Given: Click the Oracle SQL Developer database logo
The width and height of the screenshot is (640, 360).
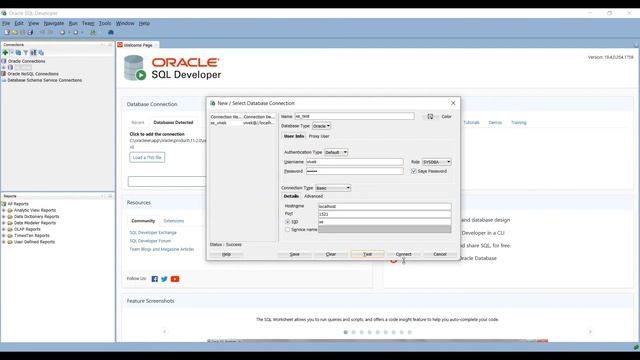Looking at the screenshot, I should [135, 68].
